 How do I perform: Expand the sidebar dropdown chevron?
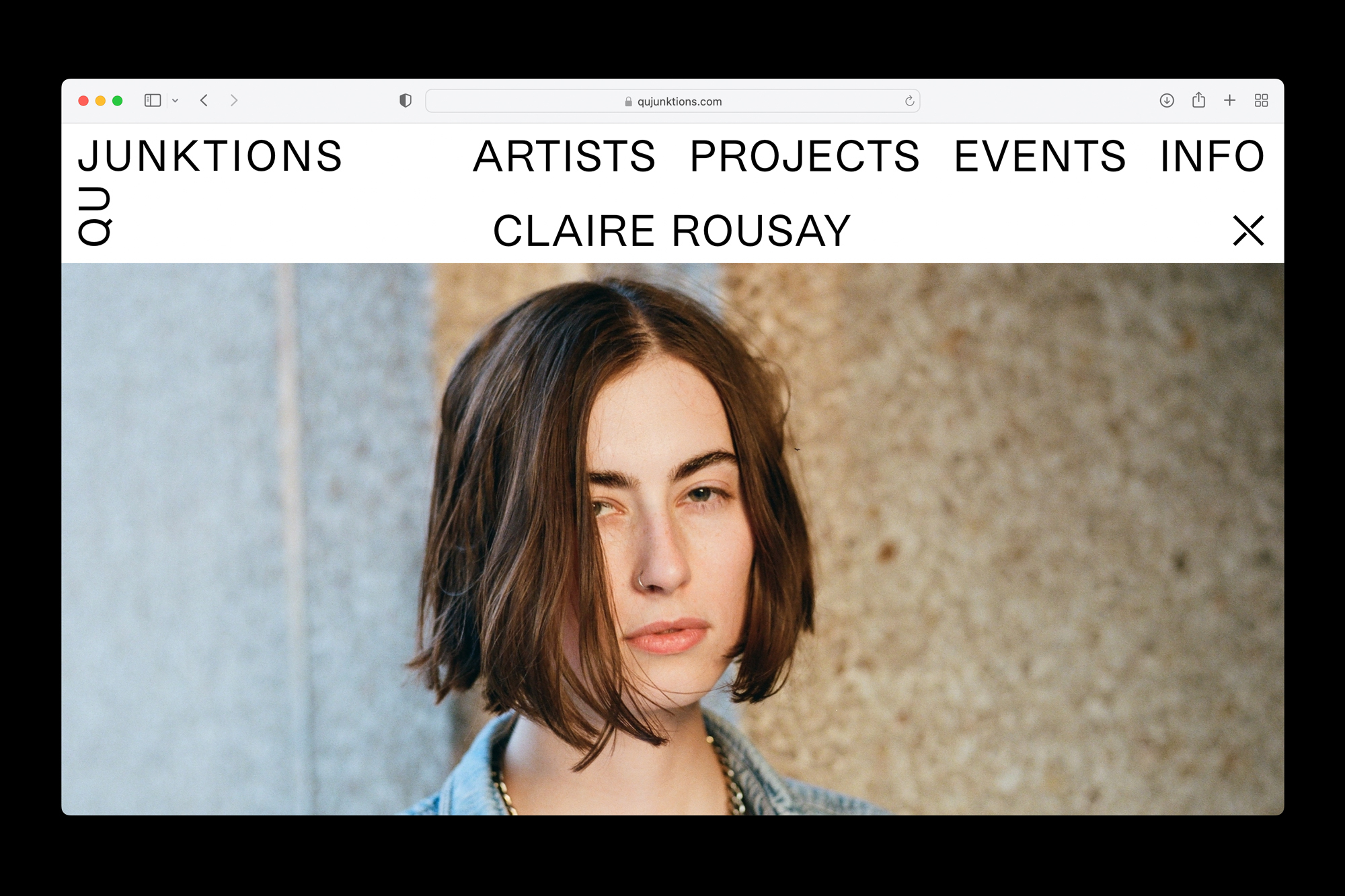click(175, 101)
